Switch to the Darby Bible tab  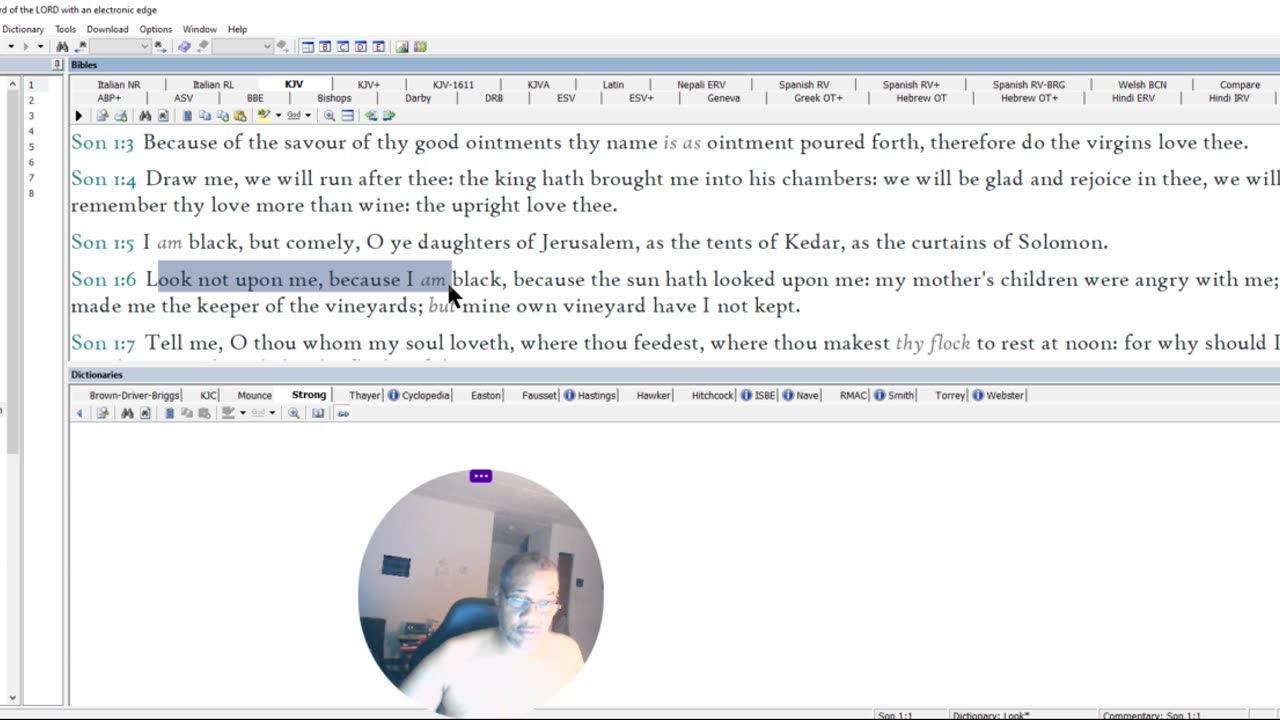pos(418,98)
